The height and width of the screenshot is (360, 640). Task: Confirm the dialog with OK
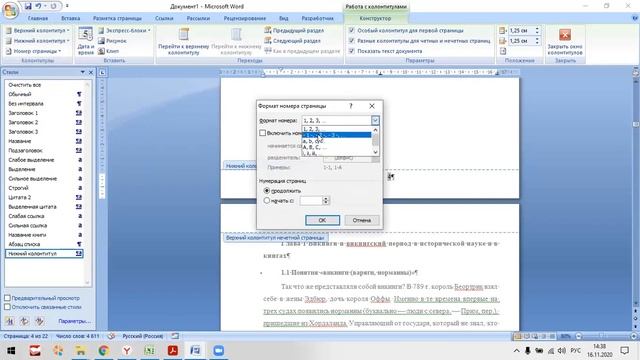[x=322, y=220]
